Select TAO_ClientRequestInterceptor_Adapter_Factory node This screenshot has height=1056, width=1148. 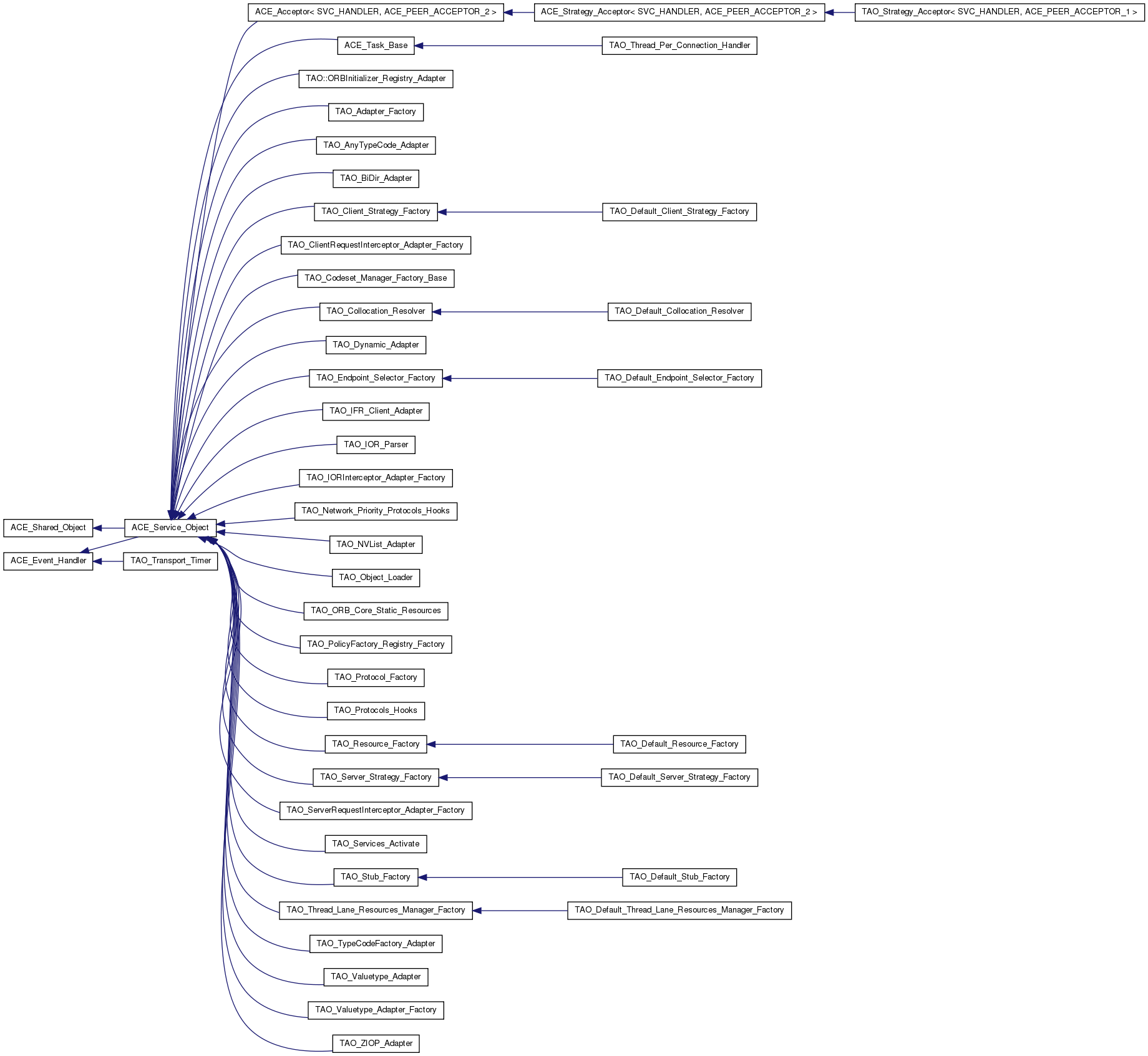tap(376, 245)
